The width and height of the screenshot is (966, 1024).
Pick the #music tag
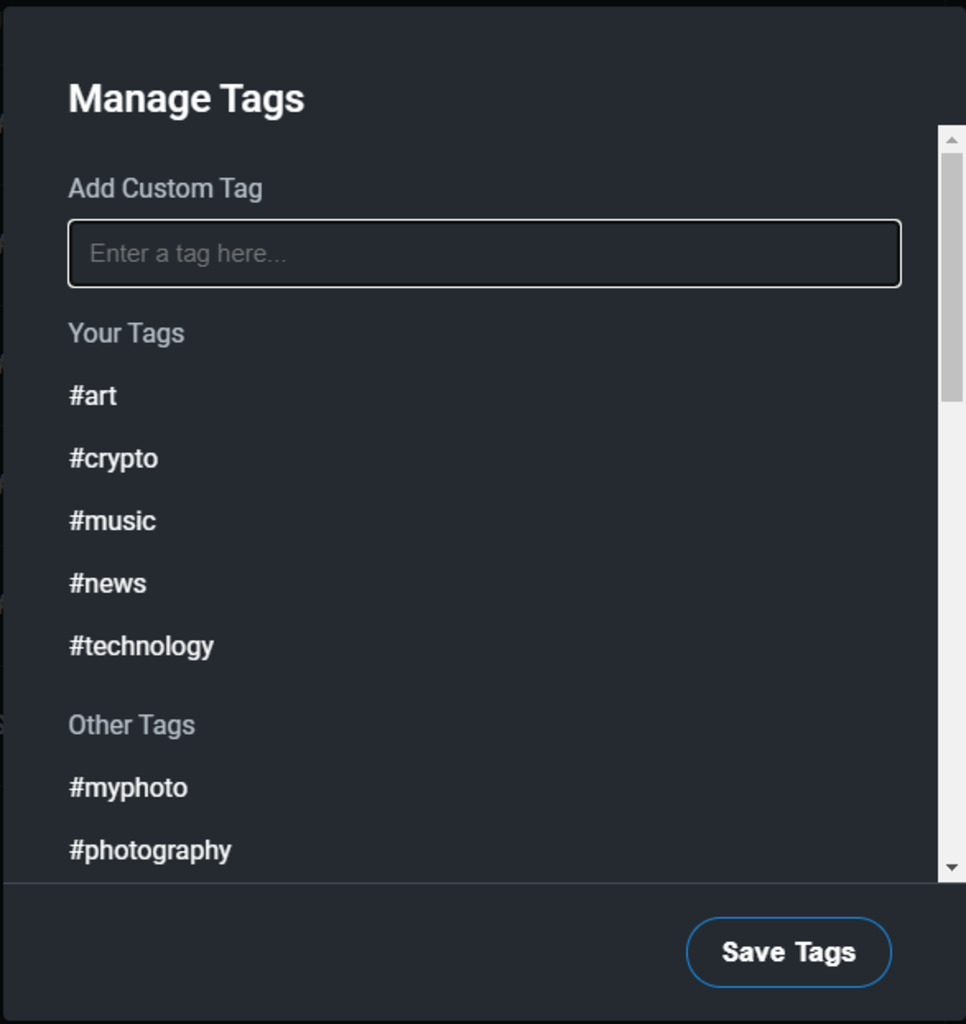point(112,521)
